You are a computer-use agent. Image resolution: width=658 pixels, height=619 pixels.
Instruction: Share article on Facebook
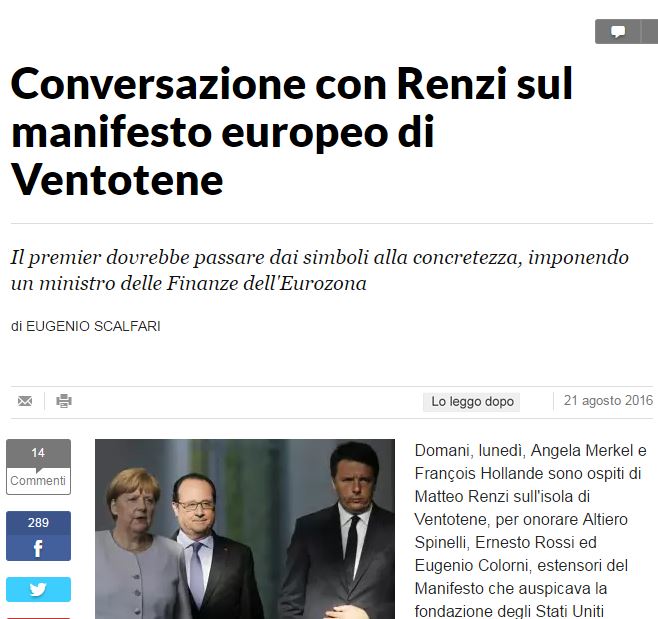(x=38, y=536)
